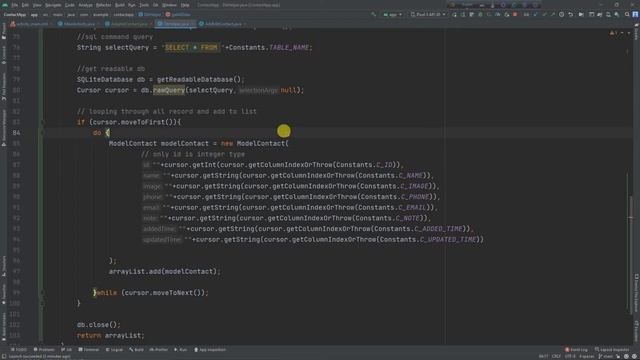Open the Structure sidebar panel
The height and width of the screenshot is (360, 640).
(4, 265)
